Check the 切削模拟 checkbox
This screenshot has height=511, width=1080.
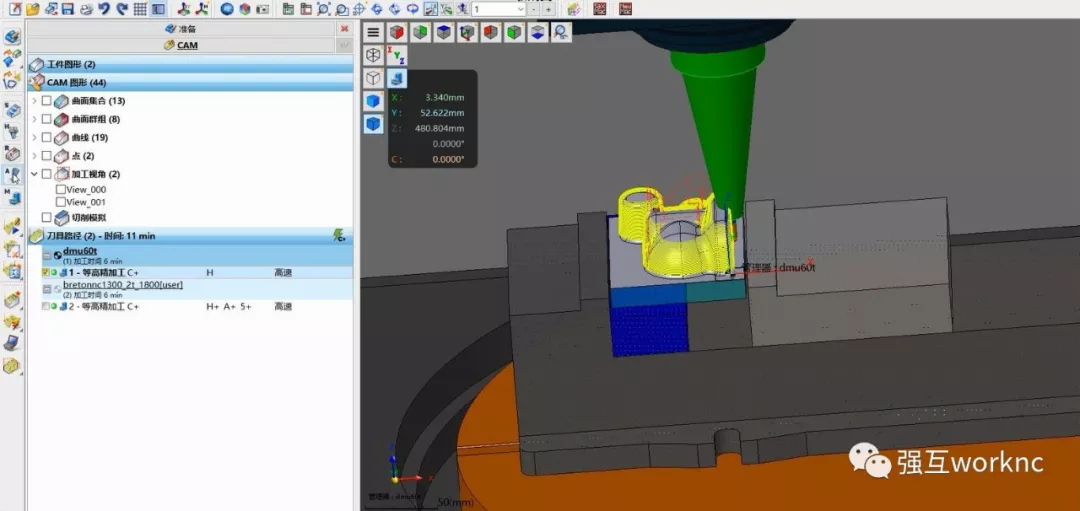pos(46,217)
